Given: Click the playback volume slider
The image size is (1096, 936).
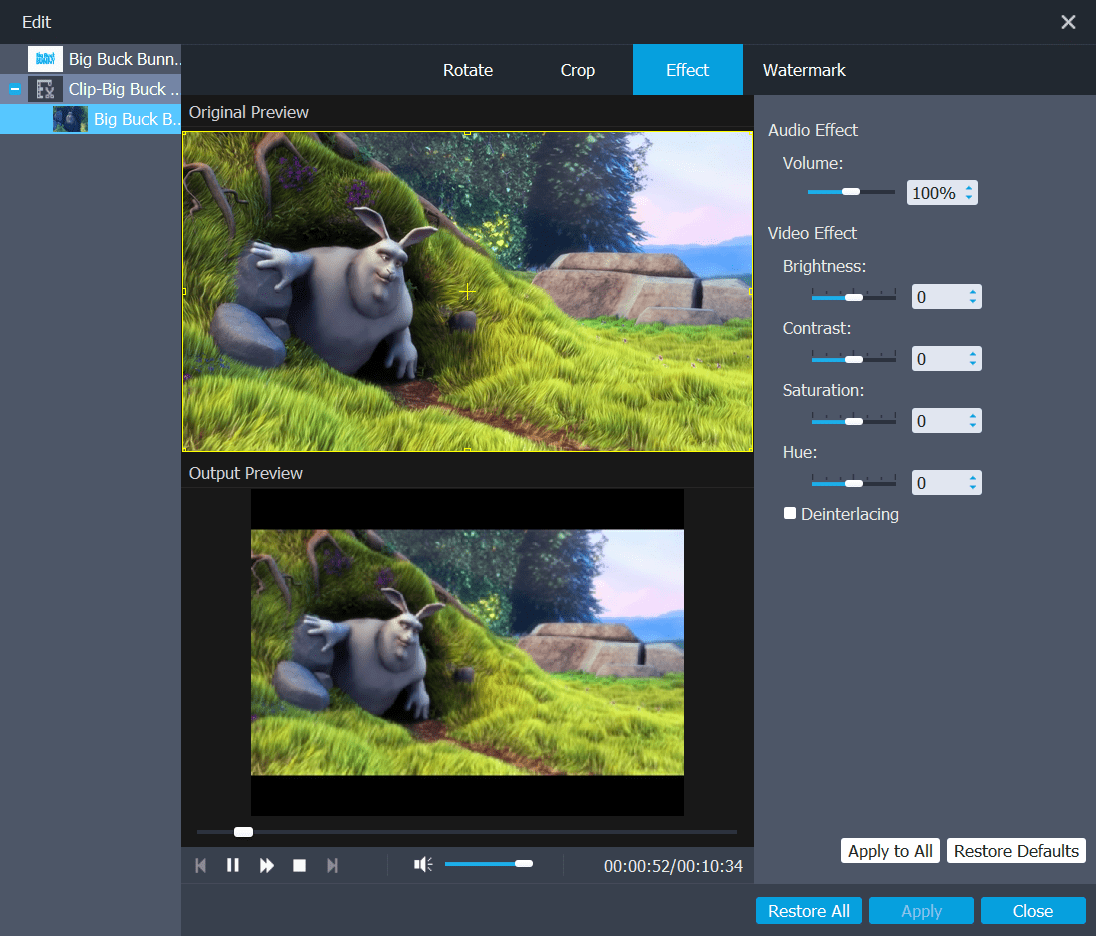Looking at the screenshot, I should 489,864.
